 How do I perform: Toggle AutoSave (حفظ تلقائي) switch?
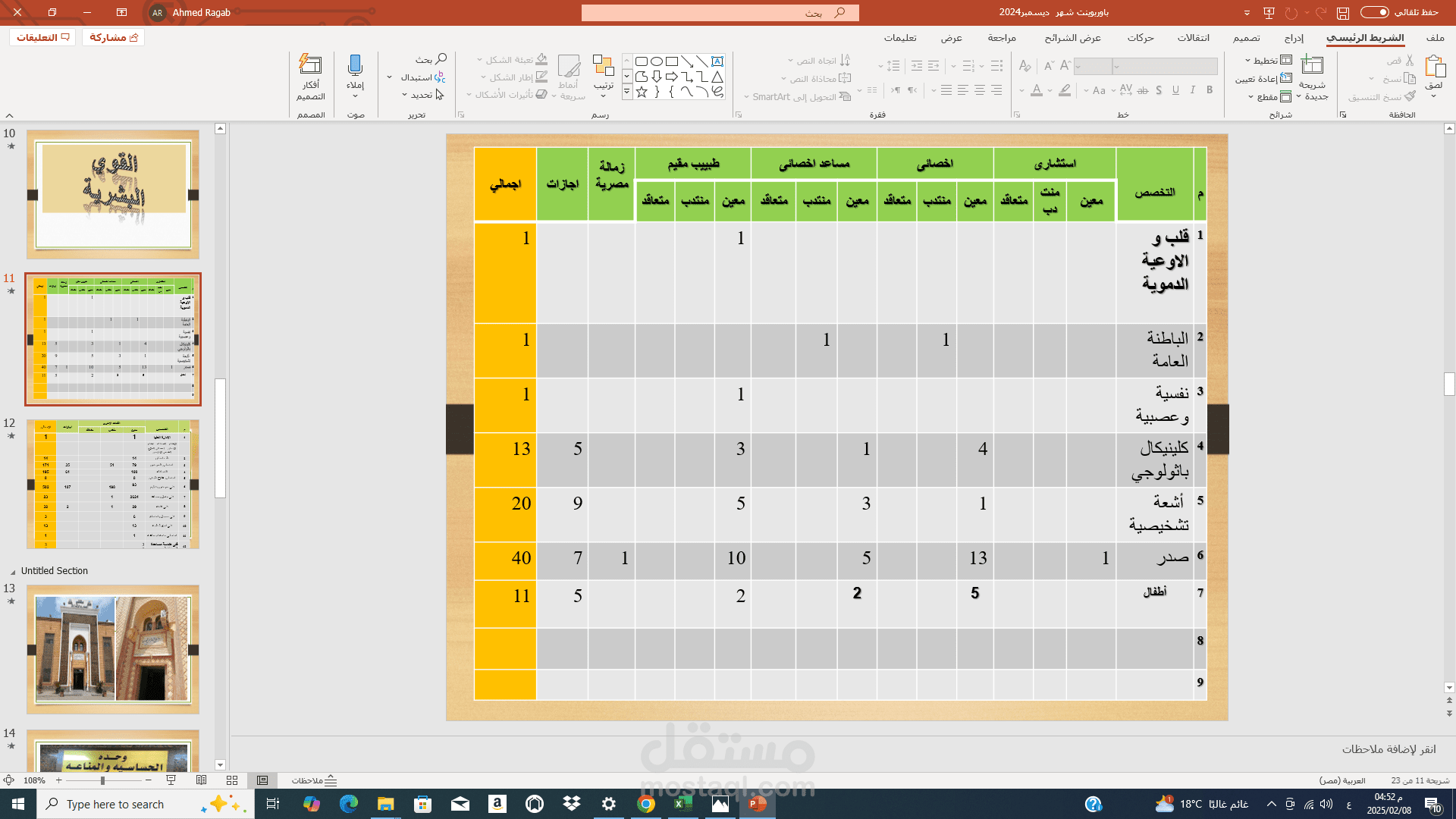click(x=1374, y=12)
